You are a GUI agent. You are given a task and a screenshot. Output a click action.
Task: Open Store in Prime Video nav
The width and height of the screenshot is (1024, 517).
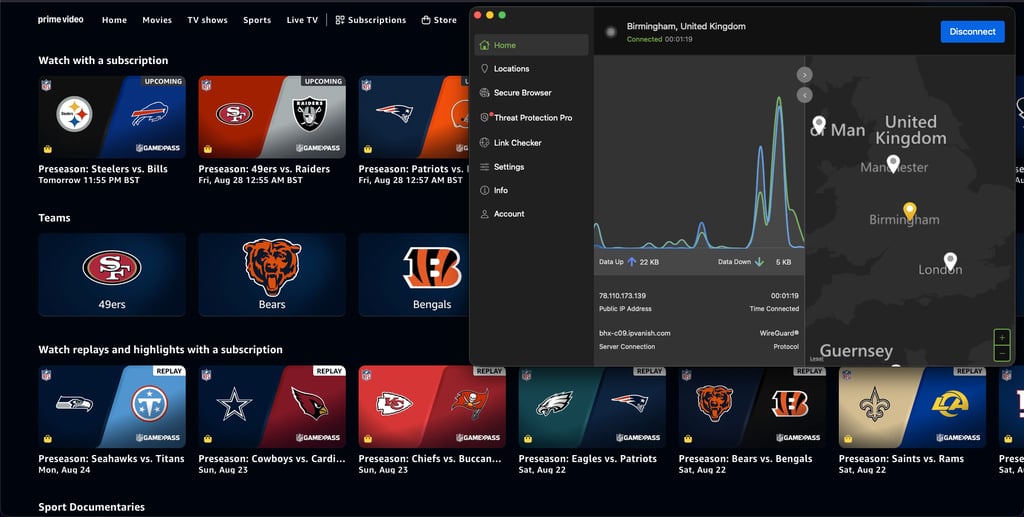[x=439, y=20]
